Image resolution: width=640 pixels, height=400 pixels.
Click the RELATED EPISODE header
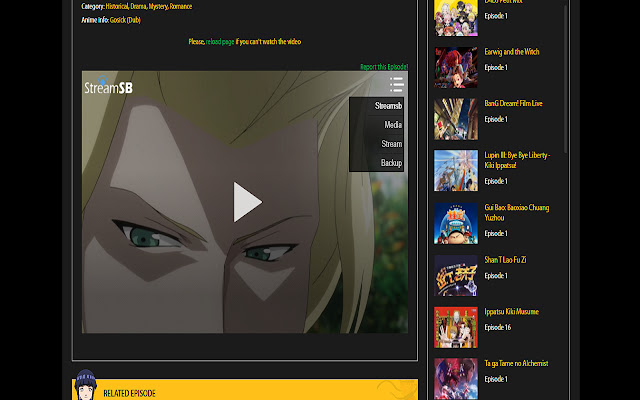click(x=129, y=393)
